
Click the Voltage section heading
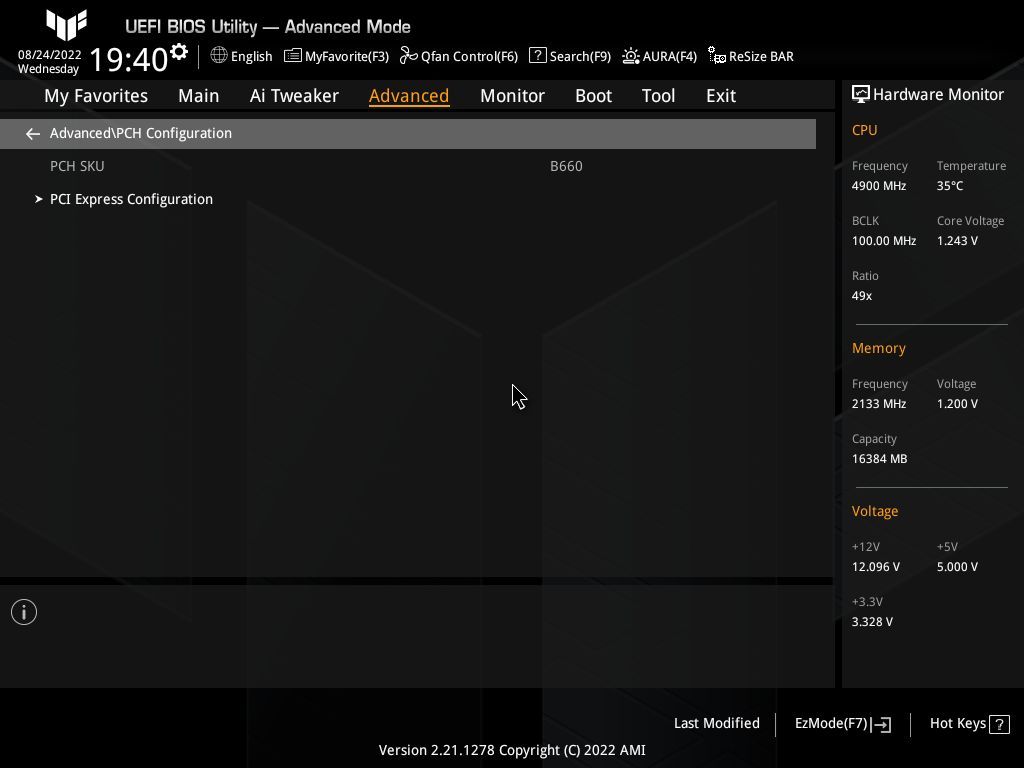pos(874,511)
